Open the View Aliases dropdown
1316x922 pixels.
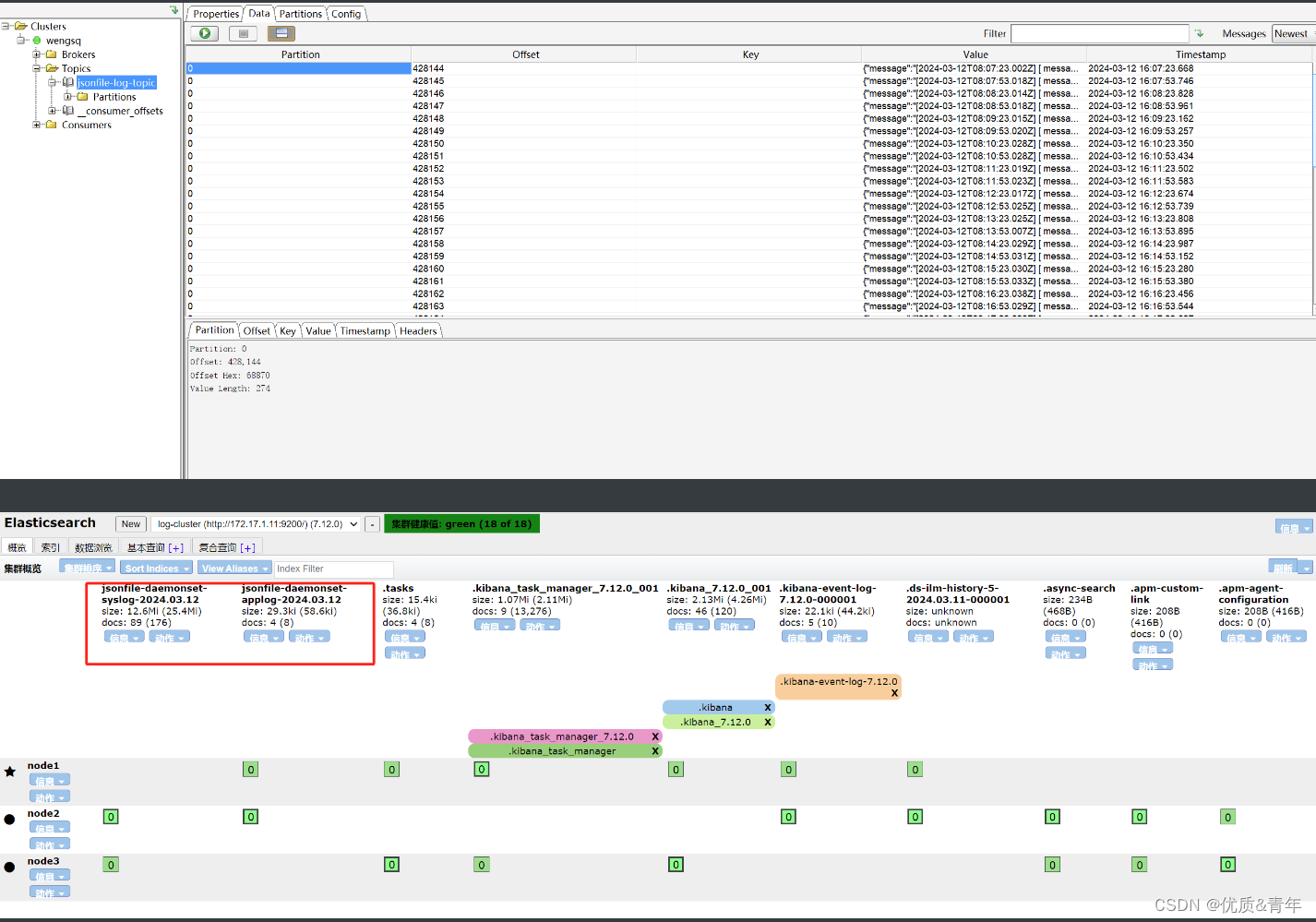click(234, 569)
